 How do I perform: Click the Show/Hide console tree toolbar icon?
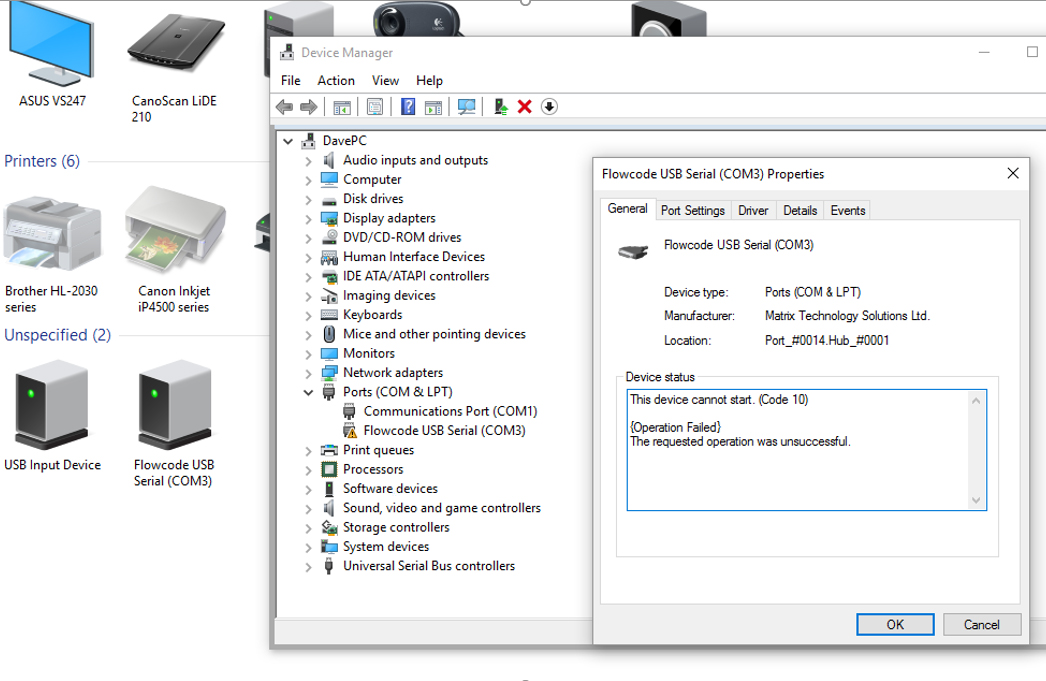(342, 107)
